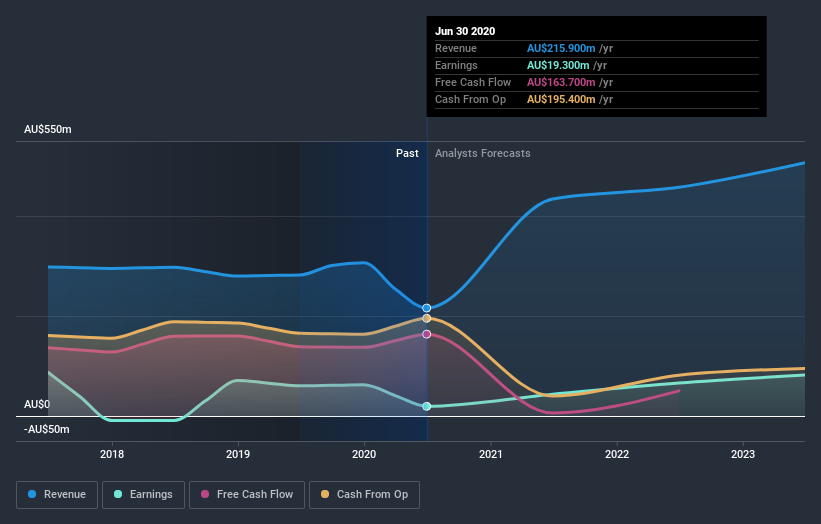Toggle the Revenue legend button
Screen dimensions: 821x524
pos(57,495)
